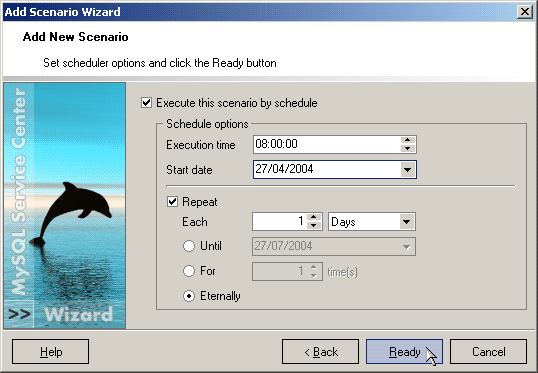Viewport: 538px width, 373px height.
Task: Open the Start date calendar dropdown
Action: (408, 170)
